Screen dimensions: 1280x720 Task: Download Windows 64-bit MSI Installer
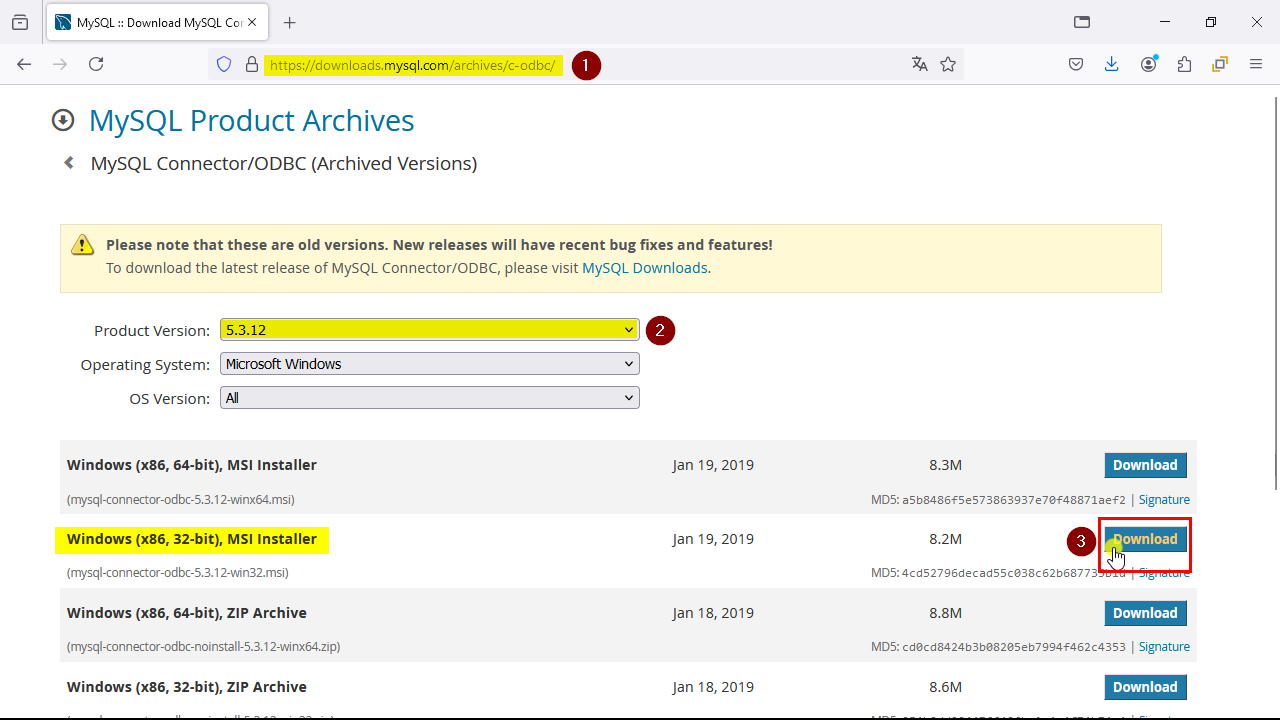pos(1145,465)
